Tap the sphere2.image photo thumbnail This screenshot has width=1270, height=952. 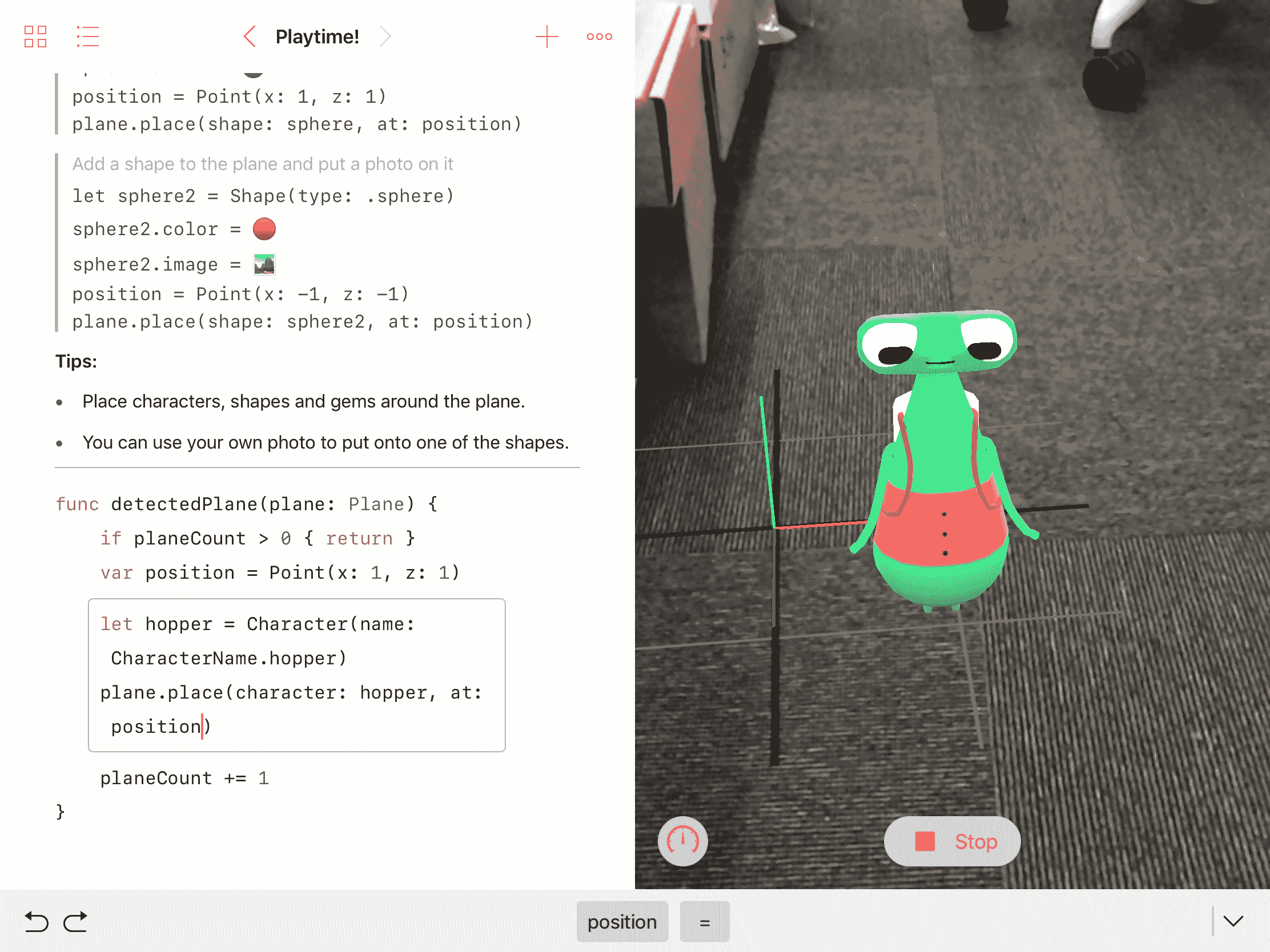pyautogui.click(x=264, y=265)
